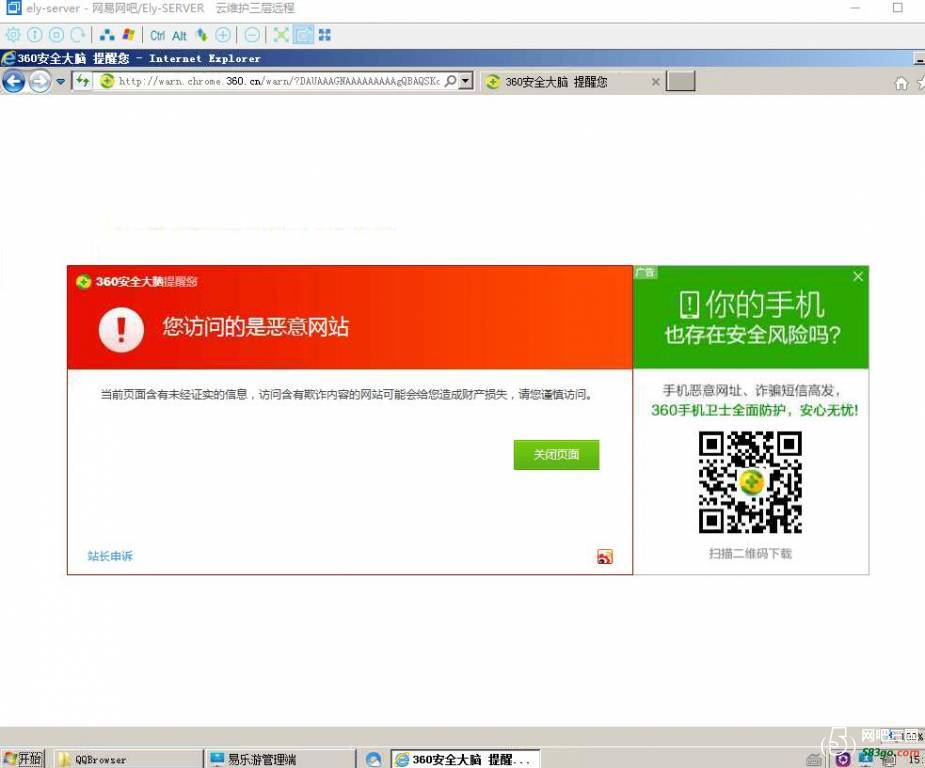925x768 pixels.
Task: Open the remote session settings gear icon
Action: click(13, 35)
